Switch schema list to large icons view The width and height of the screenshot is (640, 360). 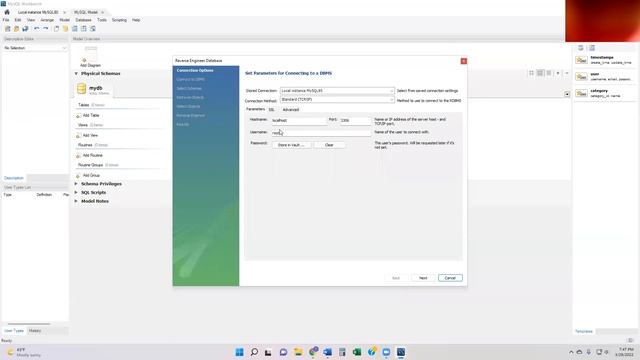pyautogui.click(x=531, y=73)
